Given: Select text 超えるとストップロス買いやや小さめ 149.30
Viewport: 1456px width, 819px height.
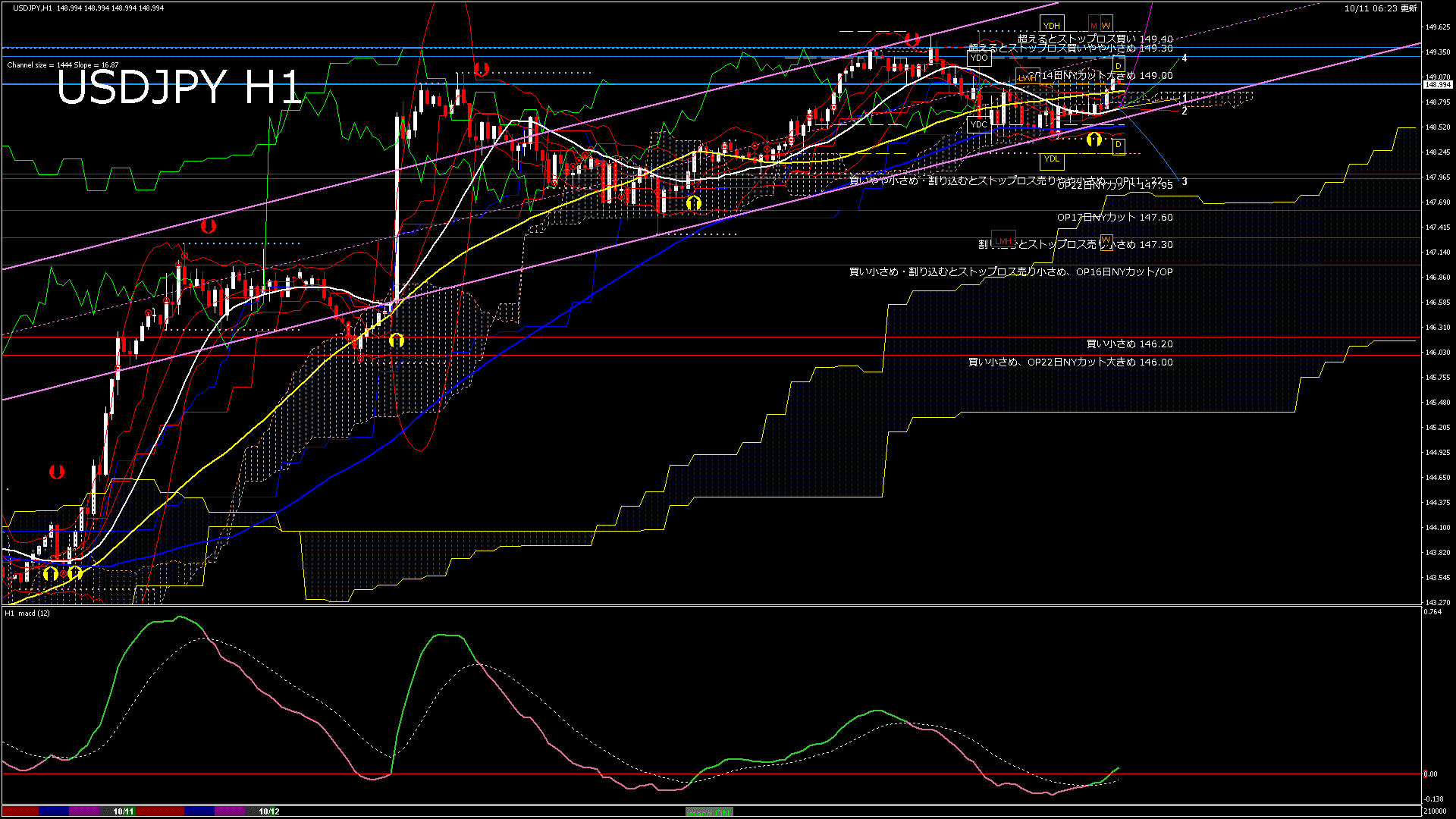Looking at the screenshot, I should click(x=1071, y=48).
